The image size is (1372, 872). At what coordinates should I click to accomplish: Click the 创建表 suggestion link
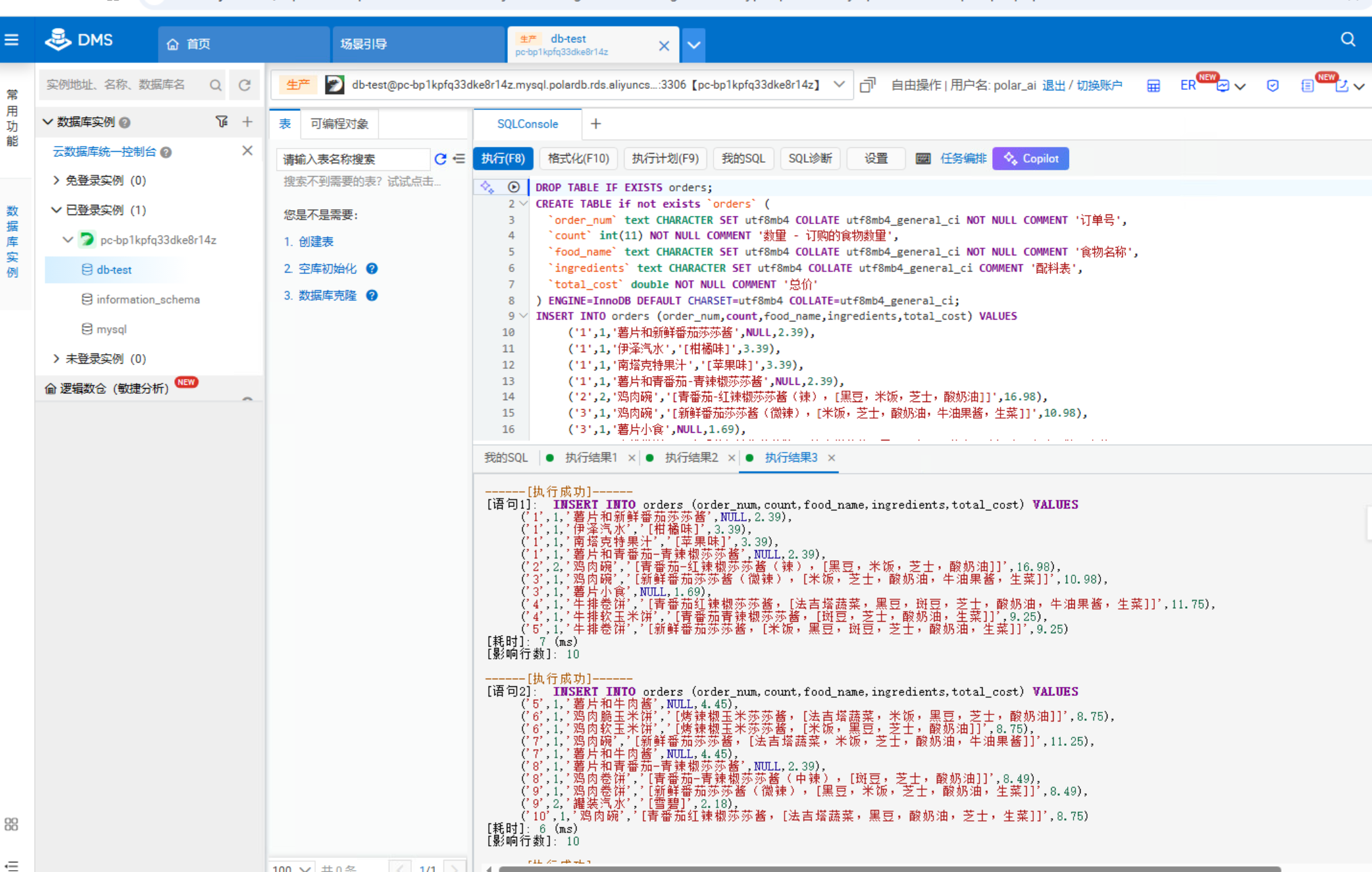click(316, 241)
